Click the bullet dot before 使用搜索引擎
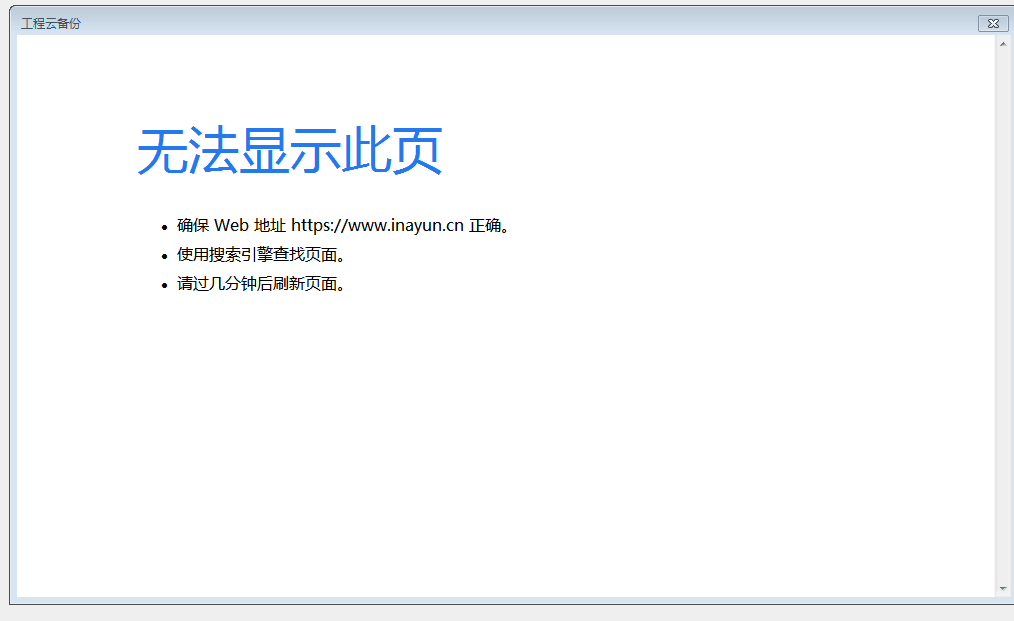The height and width of the screenshot is (621, 1014). [x=164, y=256]
